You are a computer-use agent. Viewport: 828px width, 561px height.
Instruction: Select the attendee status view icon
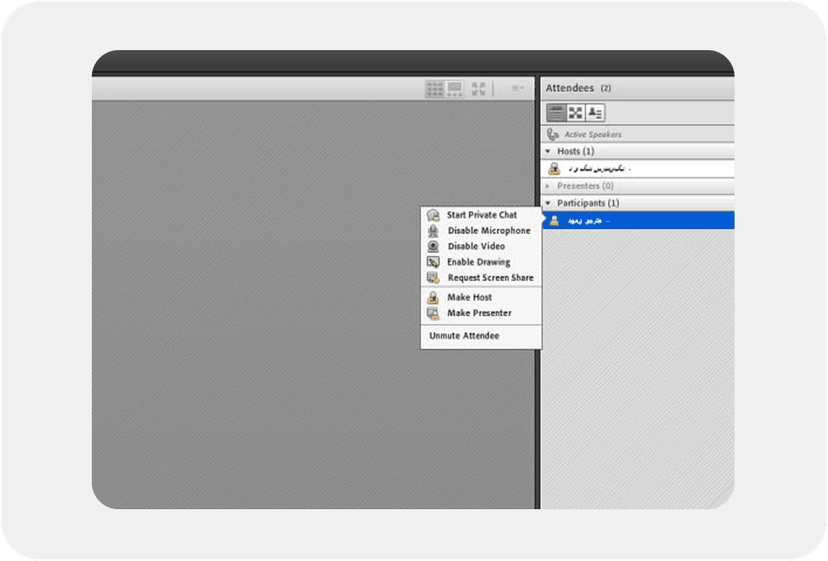[x=595, y=113]
